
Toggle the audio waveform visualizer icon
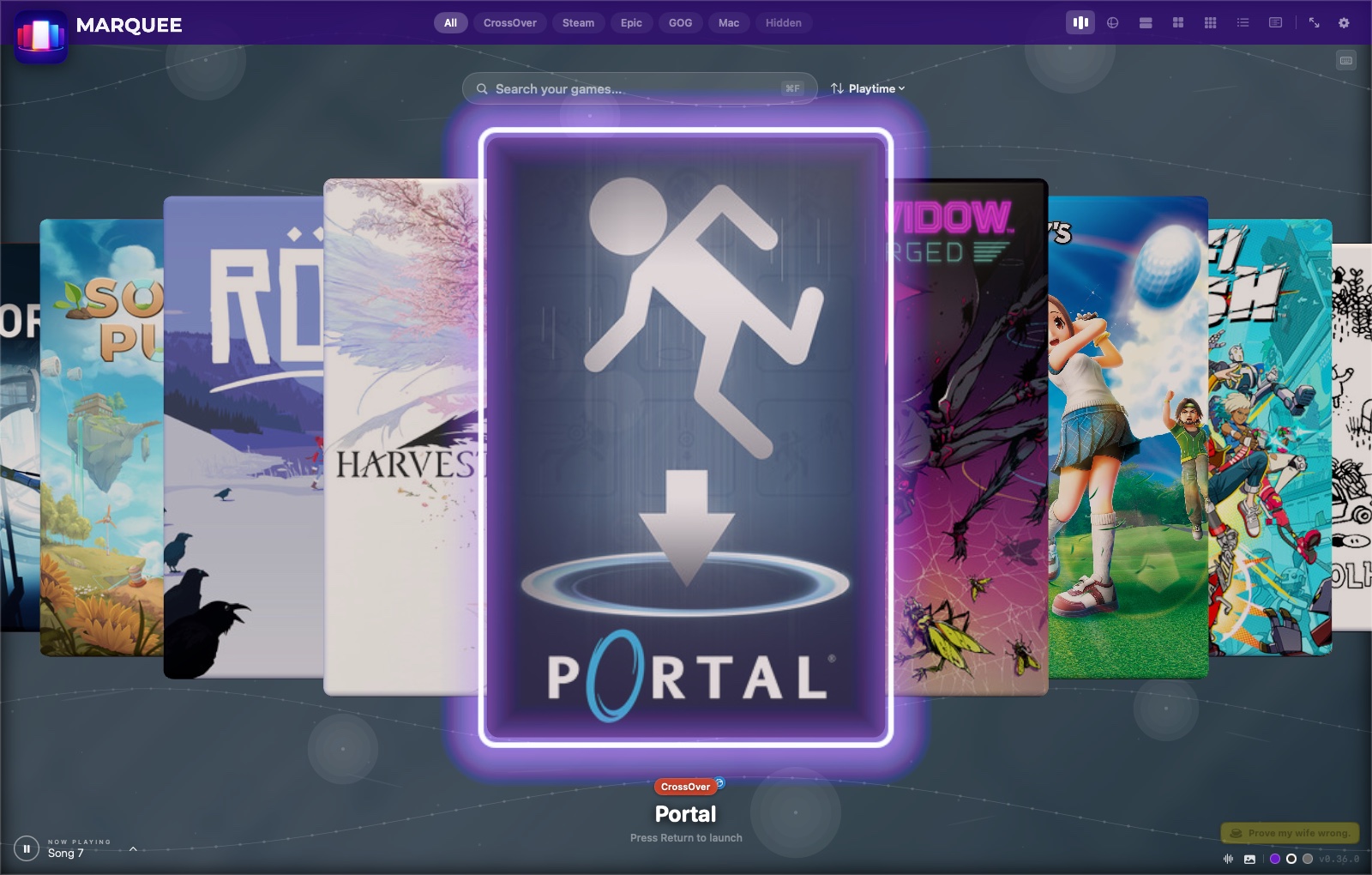click(x=1228, y=859)
